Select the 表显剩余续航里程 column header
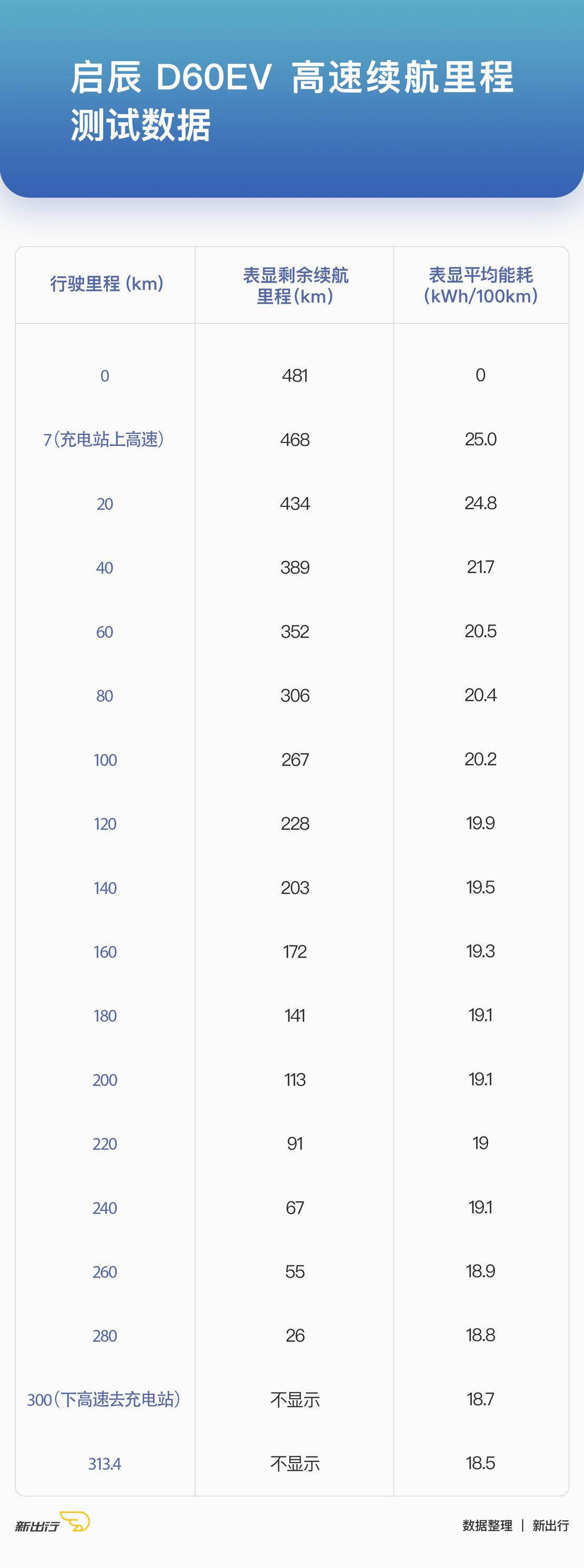 [x=295, y=286]
